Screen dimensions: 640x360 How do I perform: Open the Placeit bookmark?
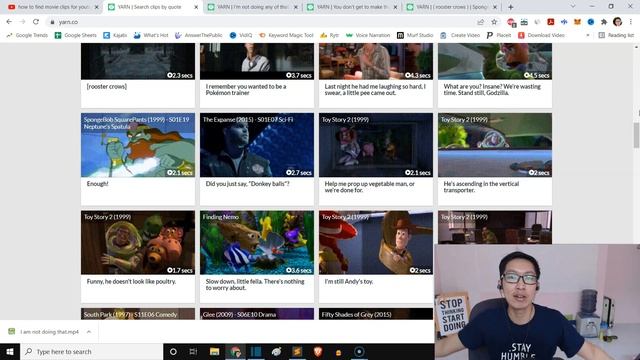499,36
